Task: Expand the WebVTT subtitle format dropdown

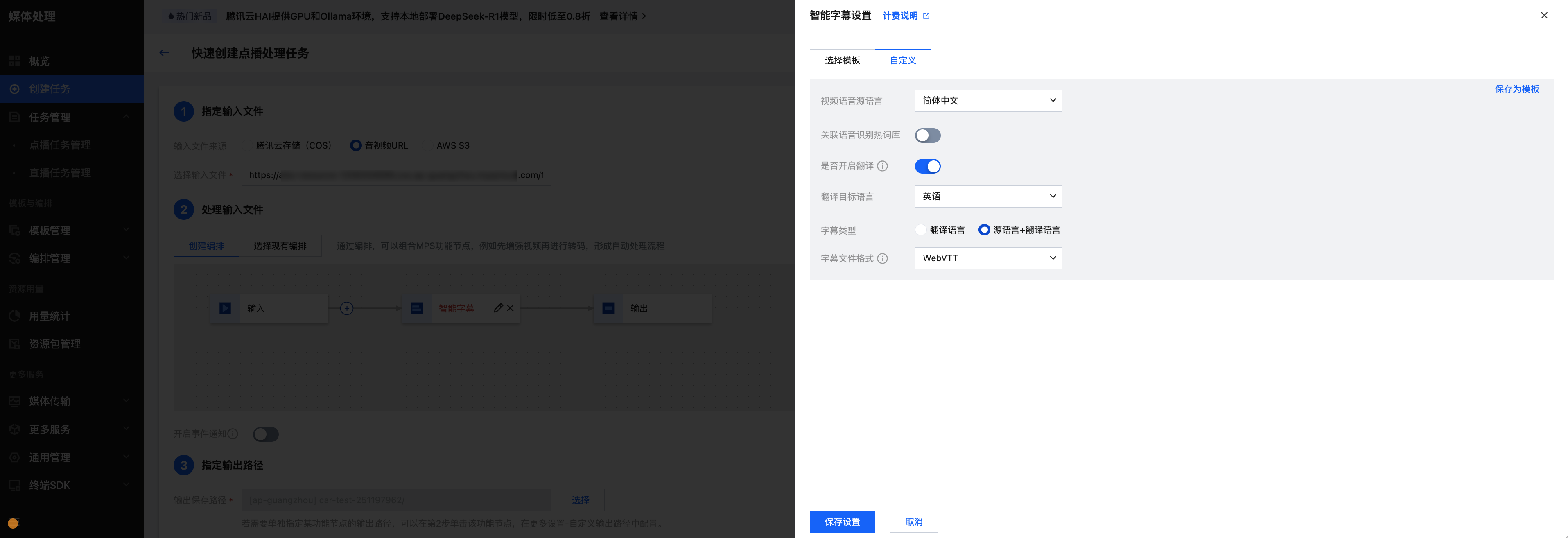Action: pos(988,258)
